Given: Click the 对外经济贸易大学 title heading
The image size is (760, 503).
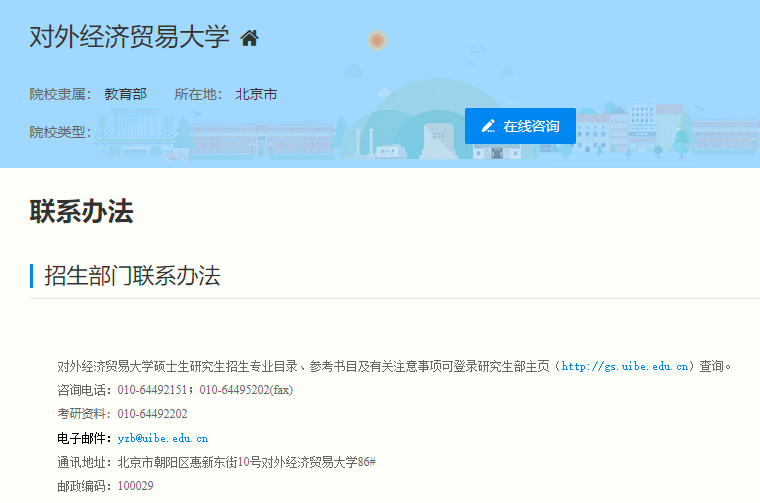Looking at the screenshot, I should [129, 37].
